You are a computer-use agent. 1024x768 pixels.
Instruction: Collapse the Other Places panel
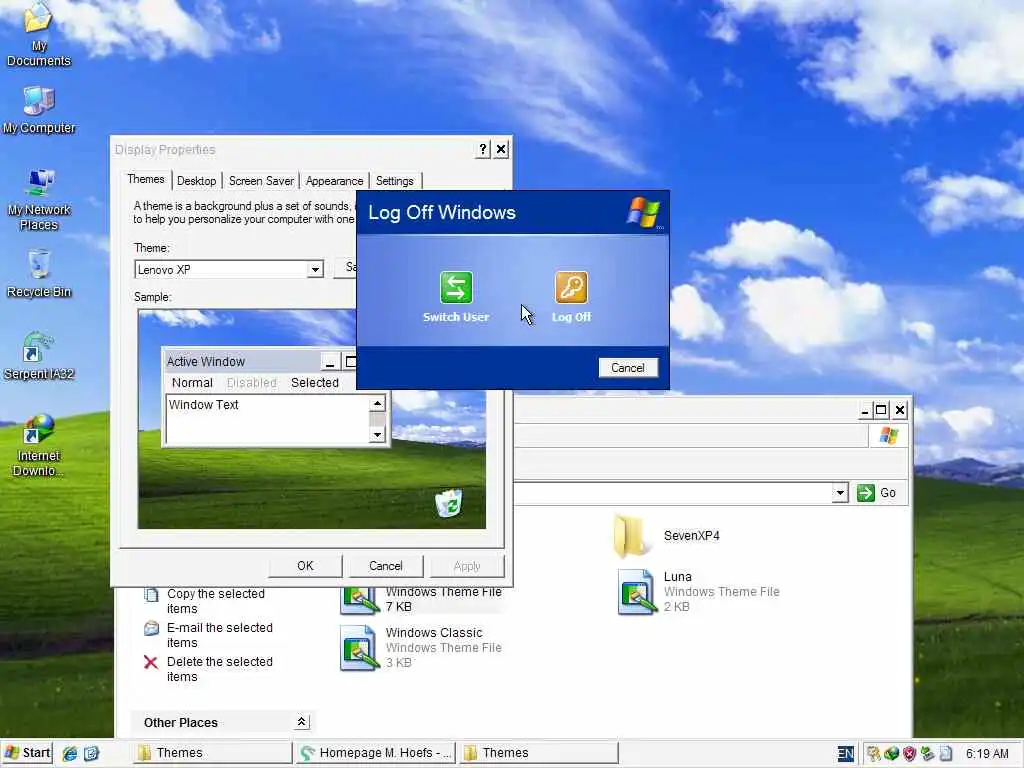[301, 722]
